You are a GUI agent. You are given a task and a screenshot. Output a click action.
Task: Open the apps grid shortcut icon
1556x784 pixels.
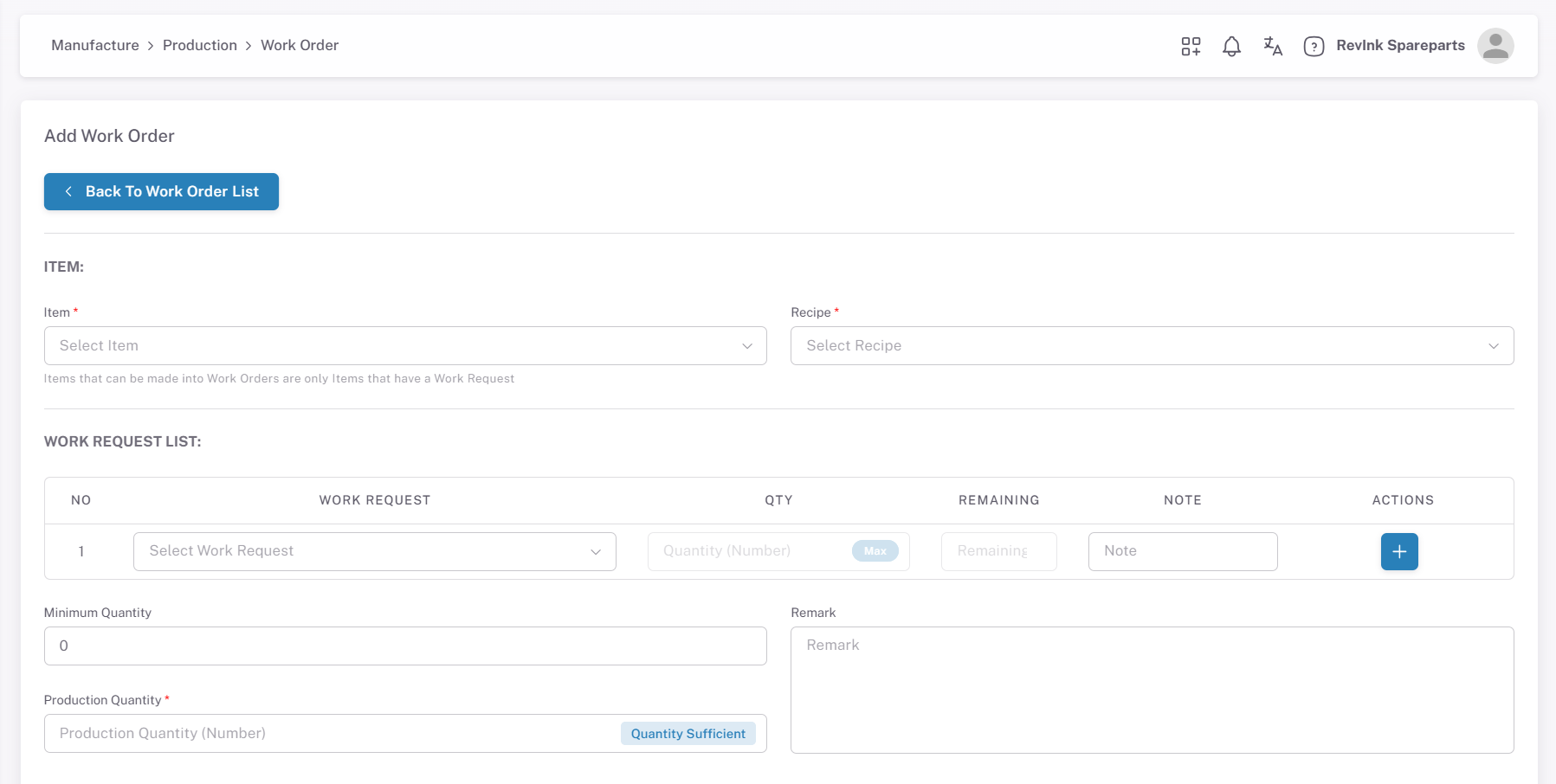[x=1191, y=46]
